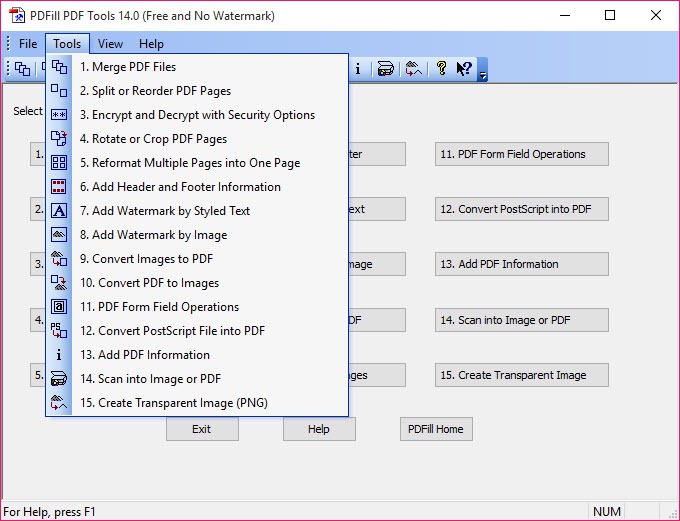
Task: Click the 14. Scan into Image or PDF button
Action: (522, 320)
